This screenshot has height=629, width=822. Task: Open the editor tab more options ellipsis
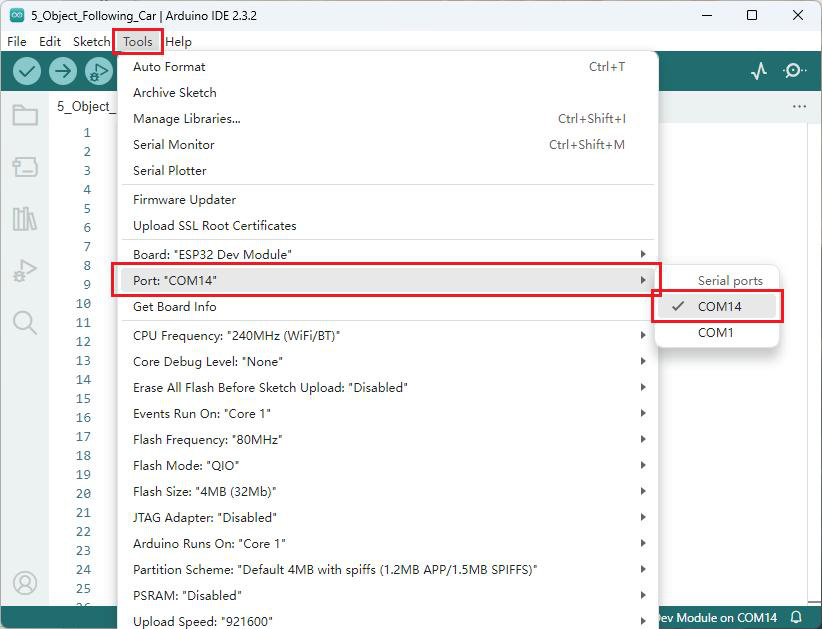799,106
